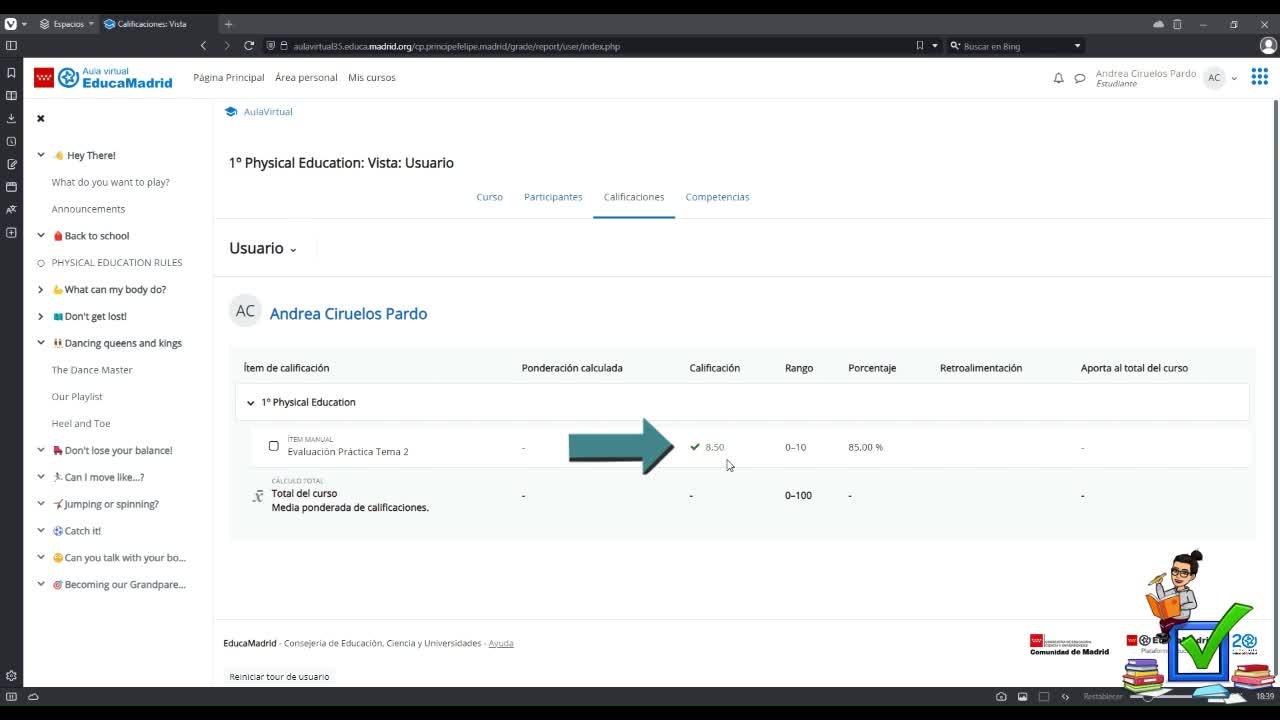Open the Usuario report dropdown
The height and width of the screenshot is (720, 1280).
(x=263, y=248)
